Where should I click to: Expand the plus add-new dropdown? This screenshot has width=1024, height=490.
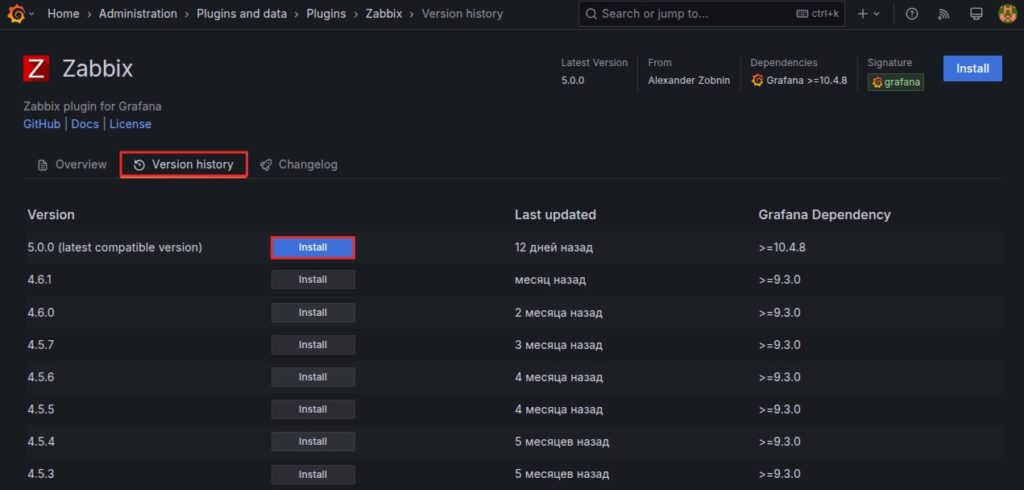click(868, 14)
